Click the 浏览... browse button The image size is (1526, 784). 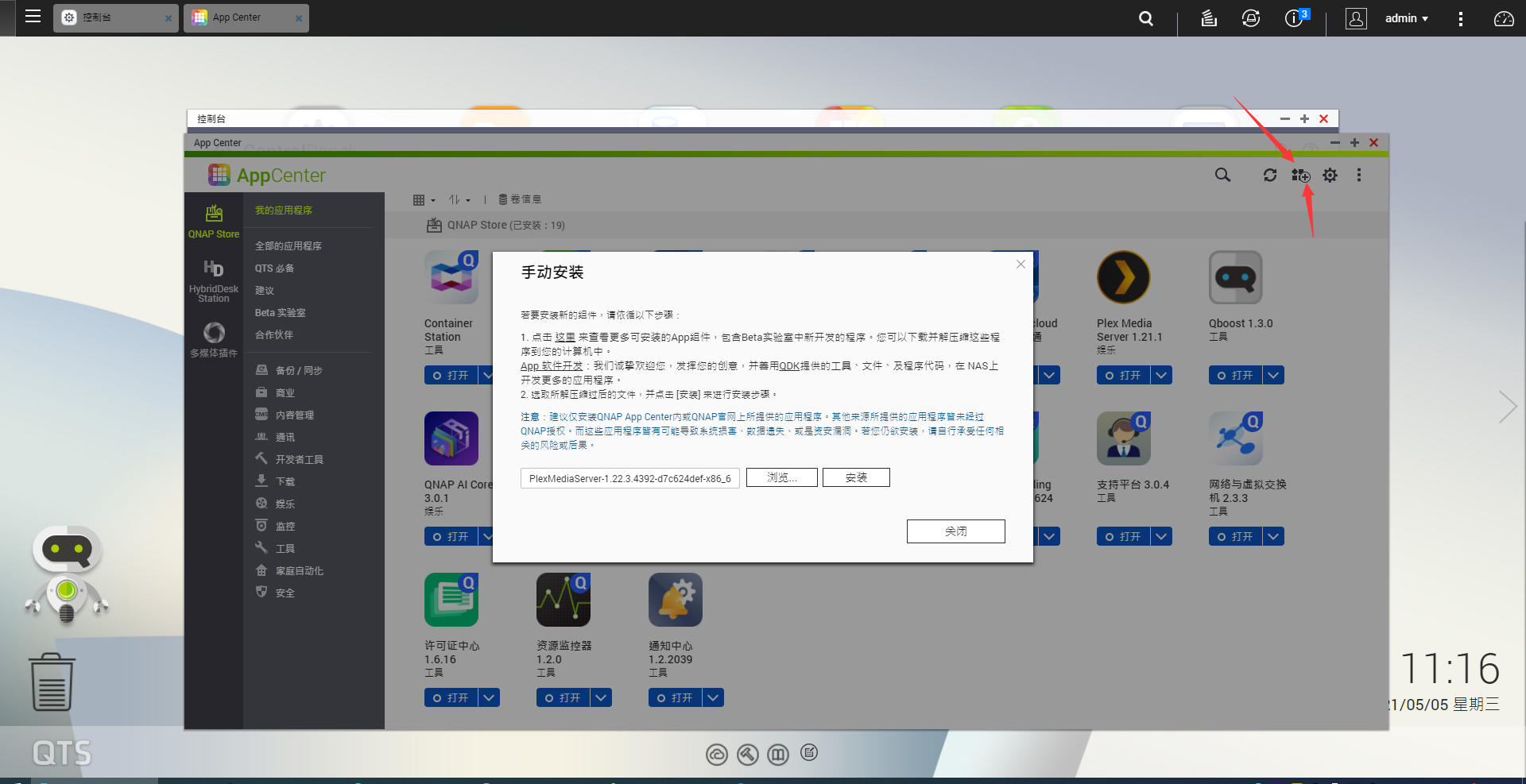tap(781, 477)
